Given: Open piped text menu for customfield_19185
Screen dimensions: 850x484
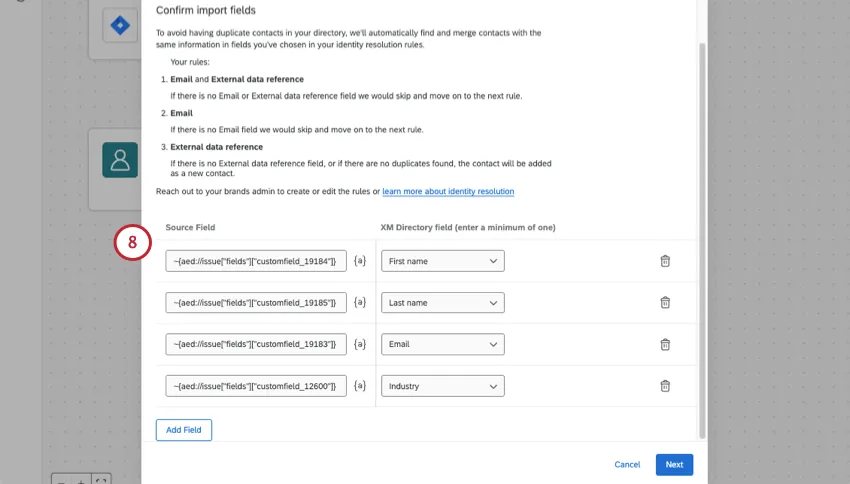Looking at the screenshot, I should 360,302.
